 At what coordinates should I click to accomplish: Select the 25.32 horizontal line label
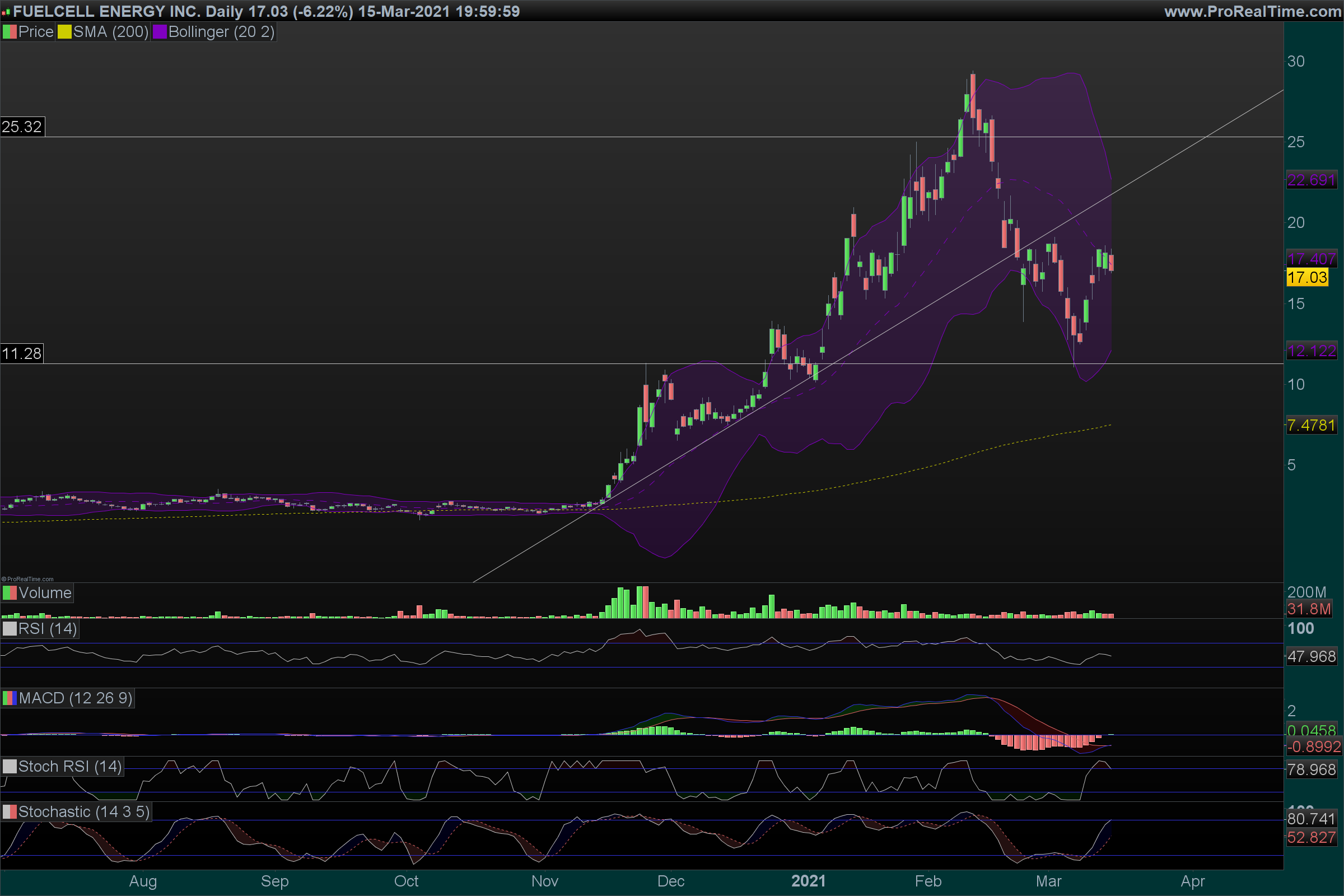click(x=22, y=127)
